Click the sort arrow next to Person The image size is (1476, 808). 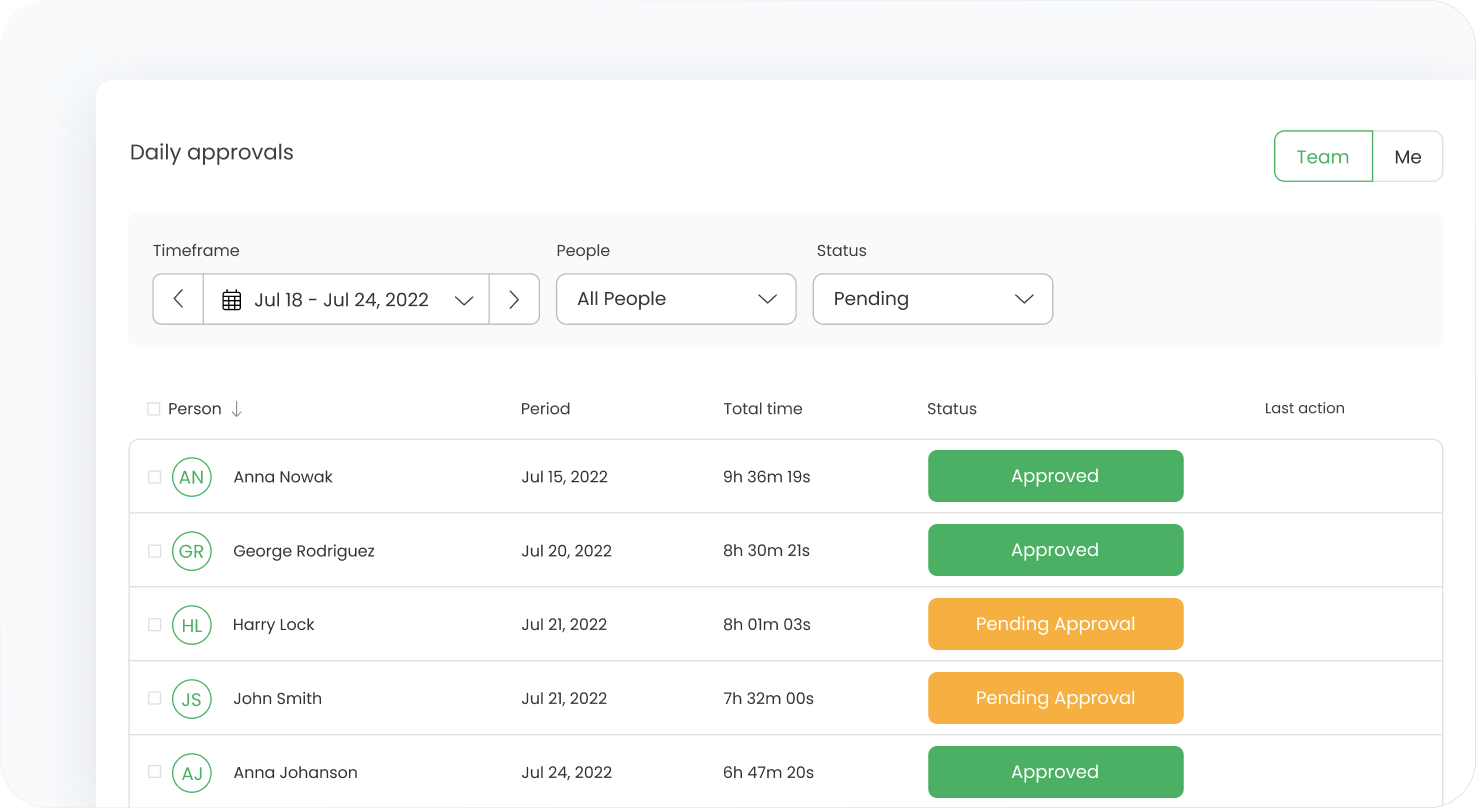(x=237, y=409)
